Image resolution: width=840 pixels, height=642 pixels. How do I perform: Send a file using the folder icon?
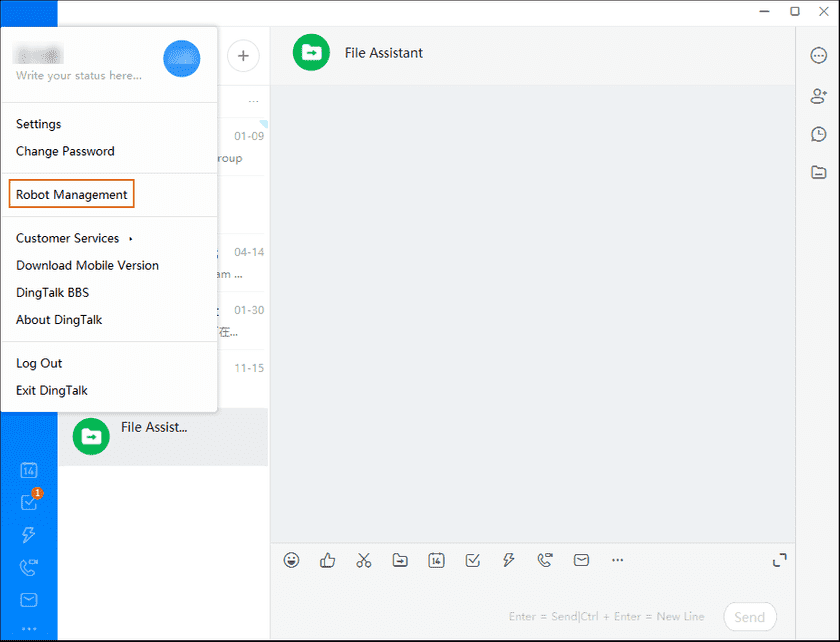coord(400,560)
